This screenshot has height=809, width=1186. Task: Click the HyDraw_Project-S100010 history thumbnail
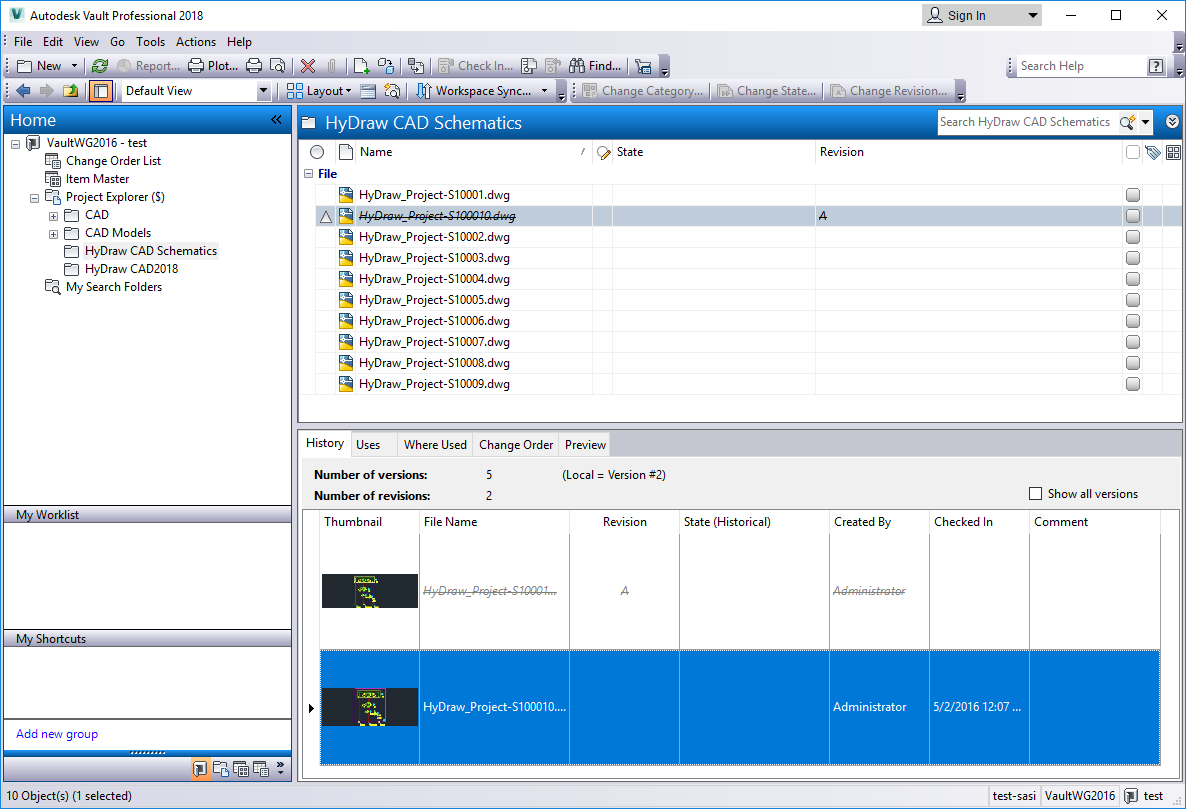[369, 706]
